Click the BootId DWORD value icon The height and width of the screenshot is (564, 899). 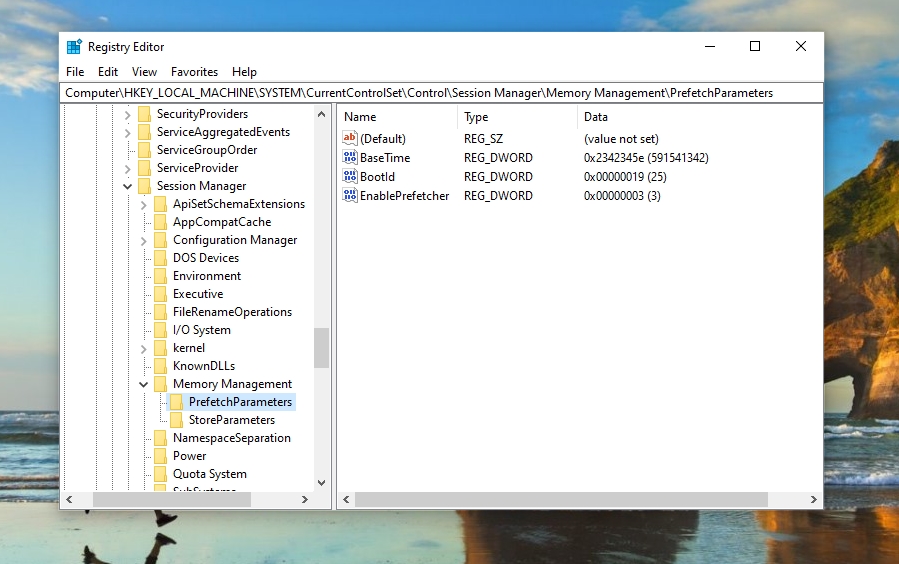[350, 175]
